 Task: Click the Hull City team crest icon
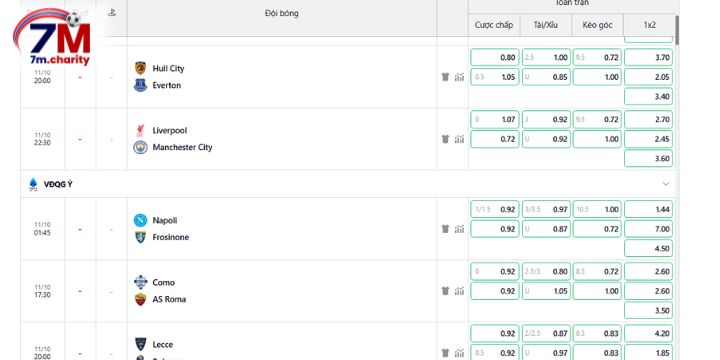click(140, 68)
